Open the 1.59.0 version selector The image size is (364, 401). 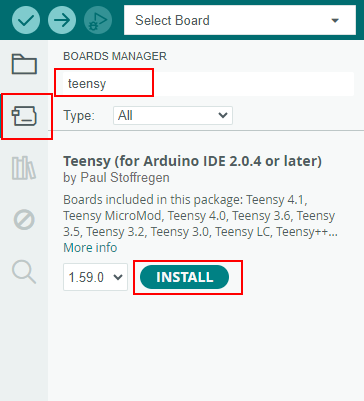[x=95, y=277]
